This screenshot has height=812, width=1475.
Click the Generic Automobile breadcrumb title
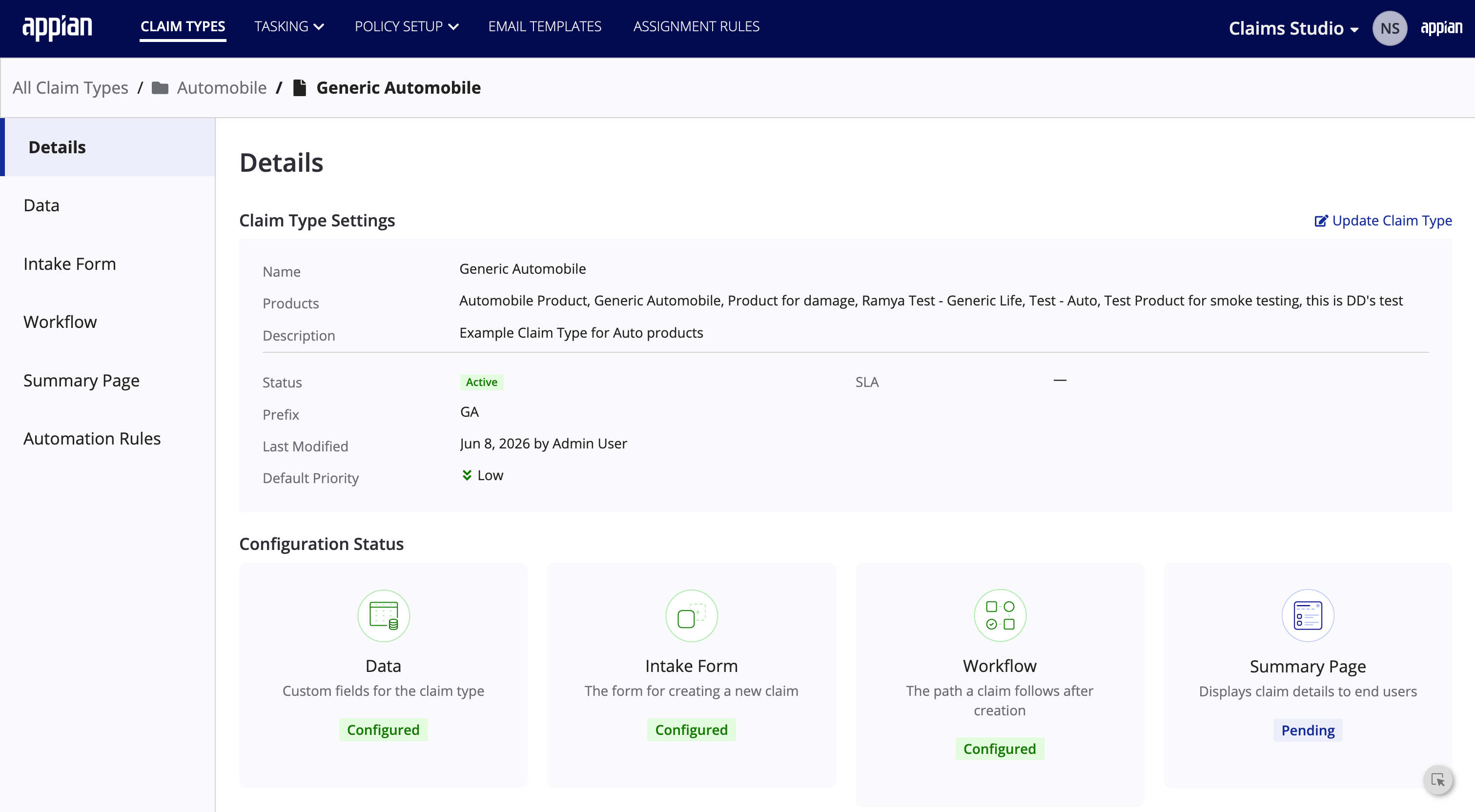[399, 88]
